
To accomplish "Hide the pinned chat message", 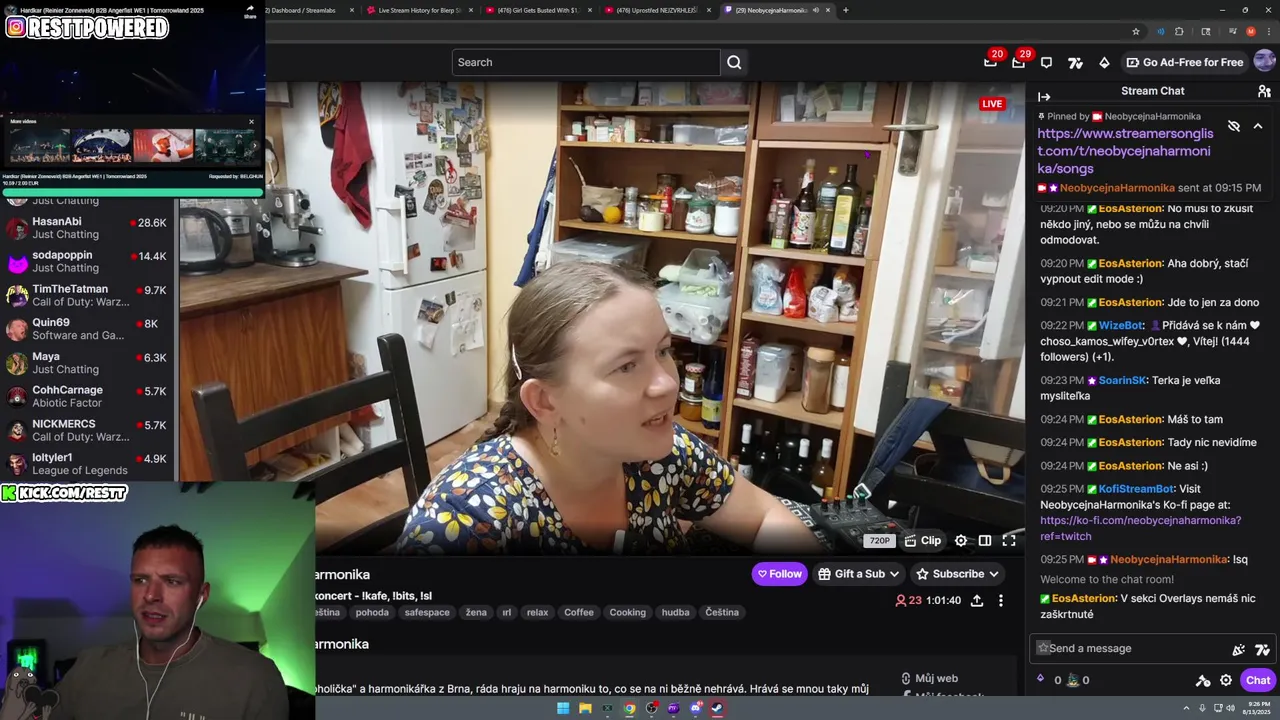I will [1234, 126].
